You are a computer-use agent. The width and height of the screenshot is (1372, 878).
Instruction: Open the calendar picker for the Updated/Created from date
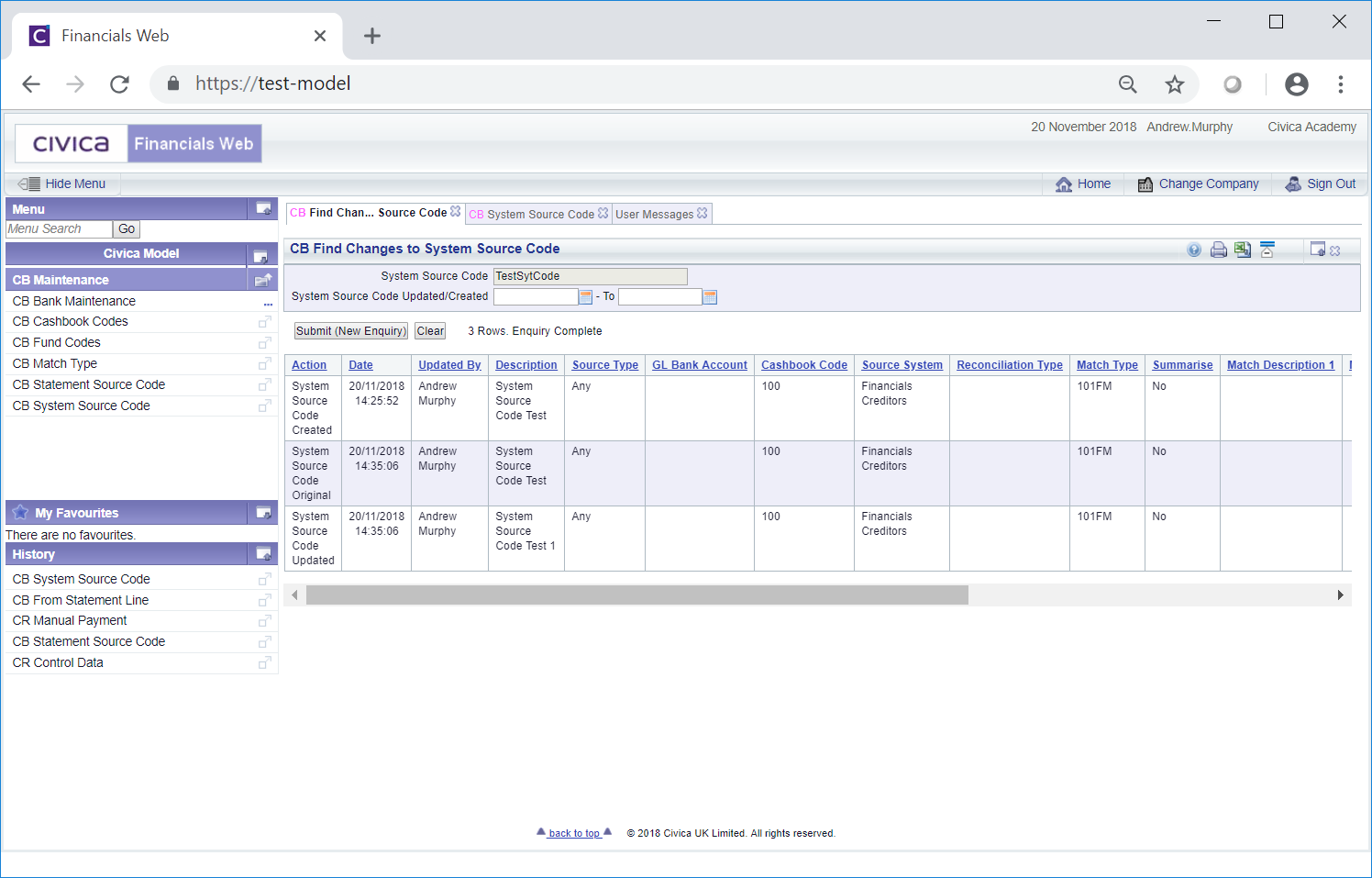[x=586, y=296]
